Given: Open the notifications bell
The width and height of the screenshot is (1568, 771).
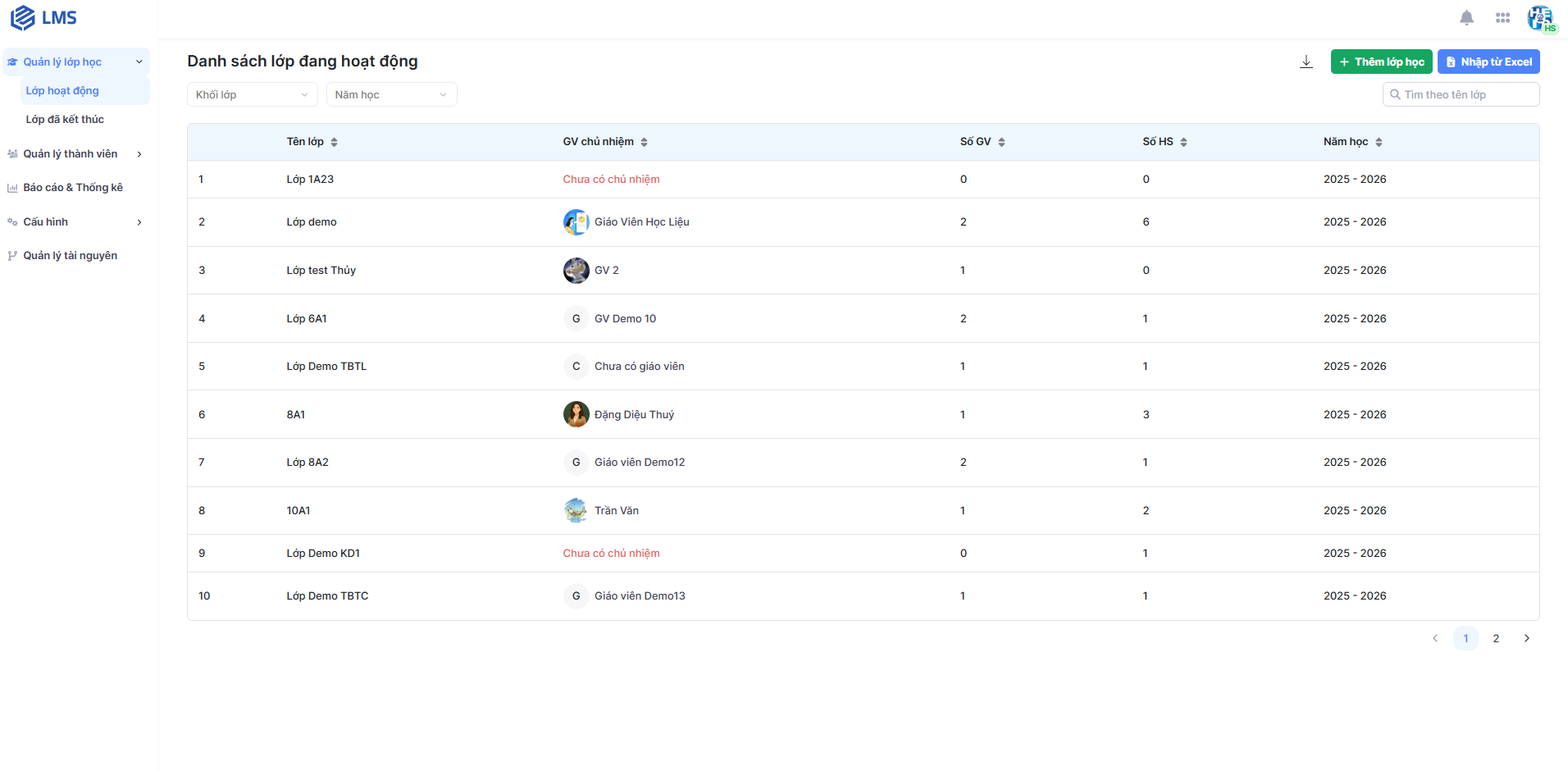Looking at the screenshot, I should click(1466, 17).
